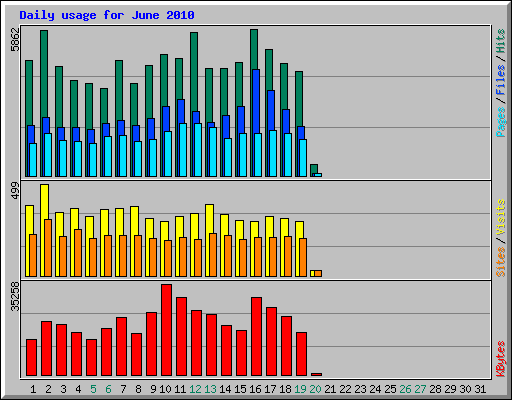Click the red KBytes bar for day 10
512x400 pixels.
167,330
